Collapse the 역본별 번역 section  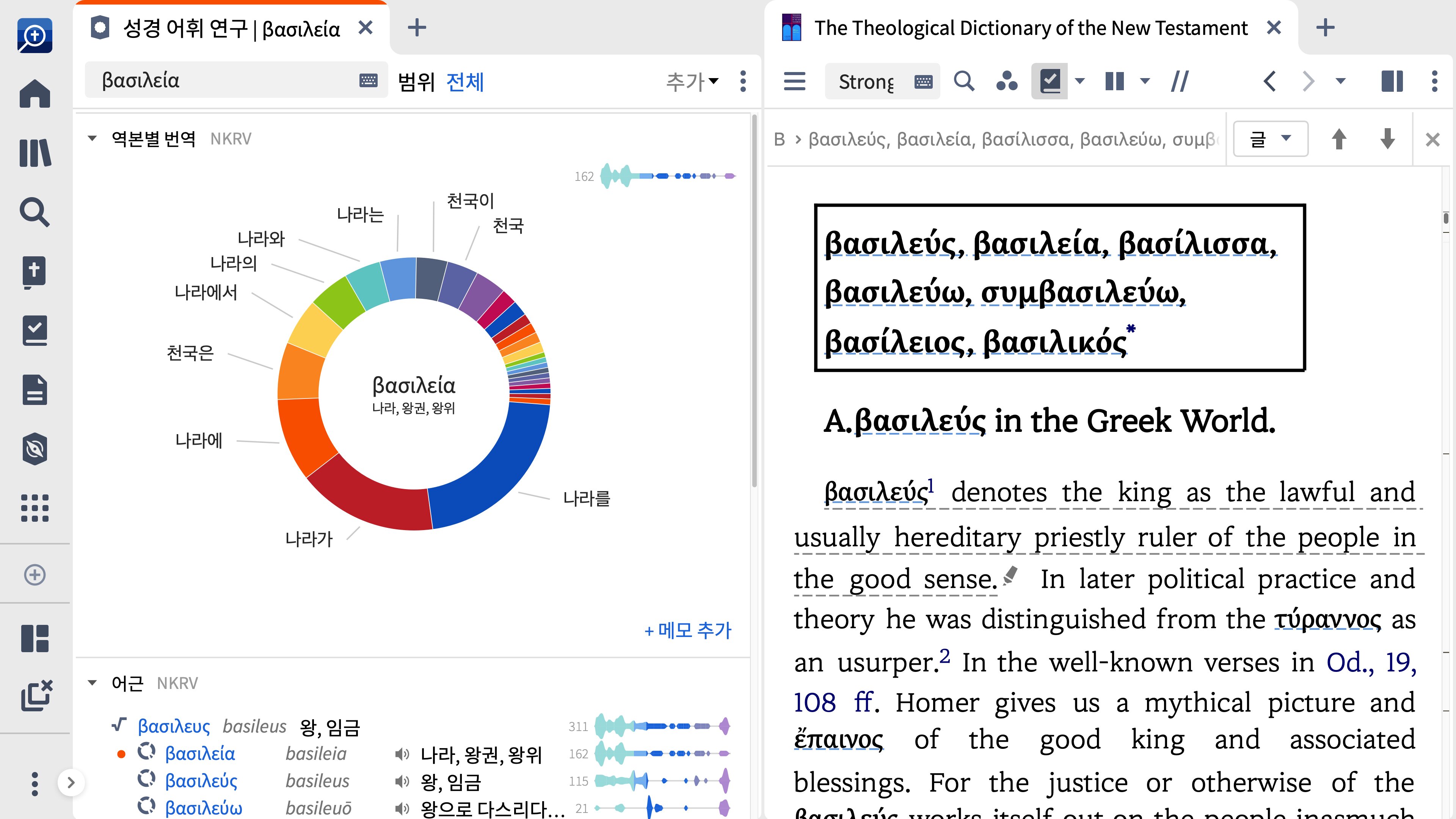click(92, 138)
